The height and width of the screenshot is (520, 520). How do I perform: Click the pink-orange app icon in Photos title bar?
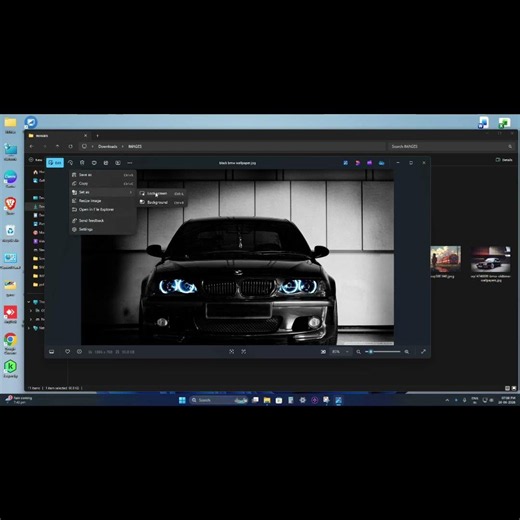pyautogui.click(x=357, y=163)
